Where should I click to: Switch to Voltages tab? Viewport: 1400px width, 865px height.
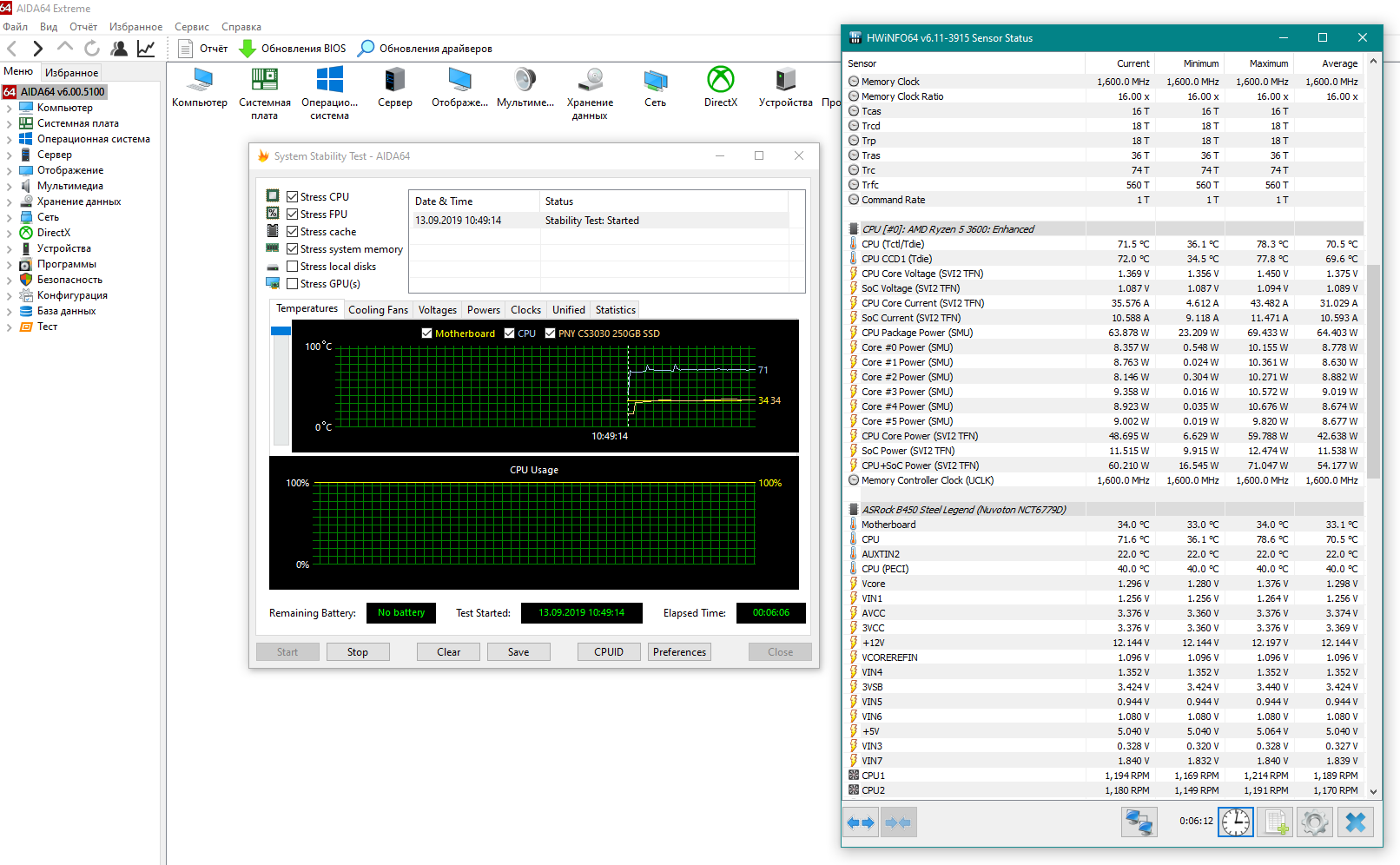(438, 310)
